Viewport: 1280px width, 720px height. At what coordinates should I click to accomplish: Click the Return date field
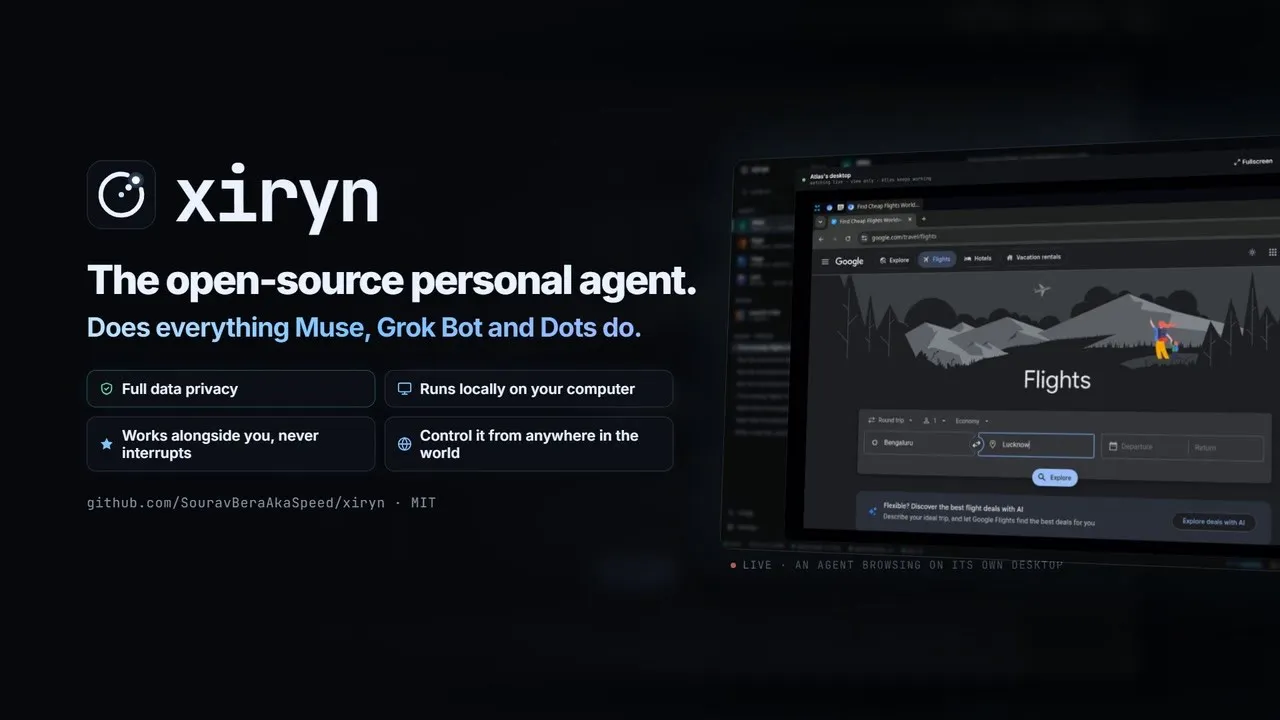click(1226, 448)
